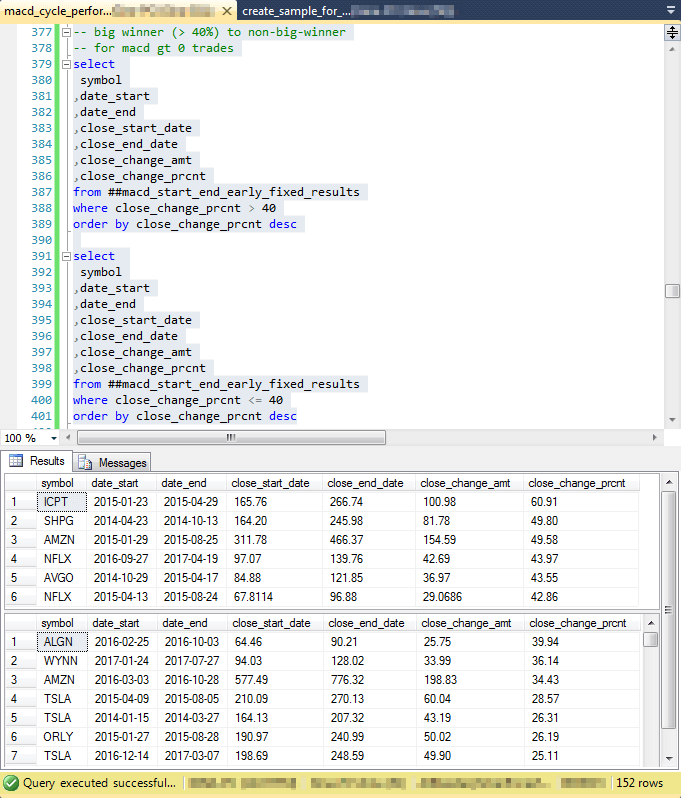Click the editor vertical scrollbar thumb
This screenshot has height=798, width=681.
672,291
